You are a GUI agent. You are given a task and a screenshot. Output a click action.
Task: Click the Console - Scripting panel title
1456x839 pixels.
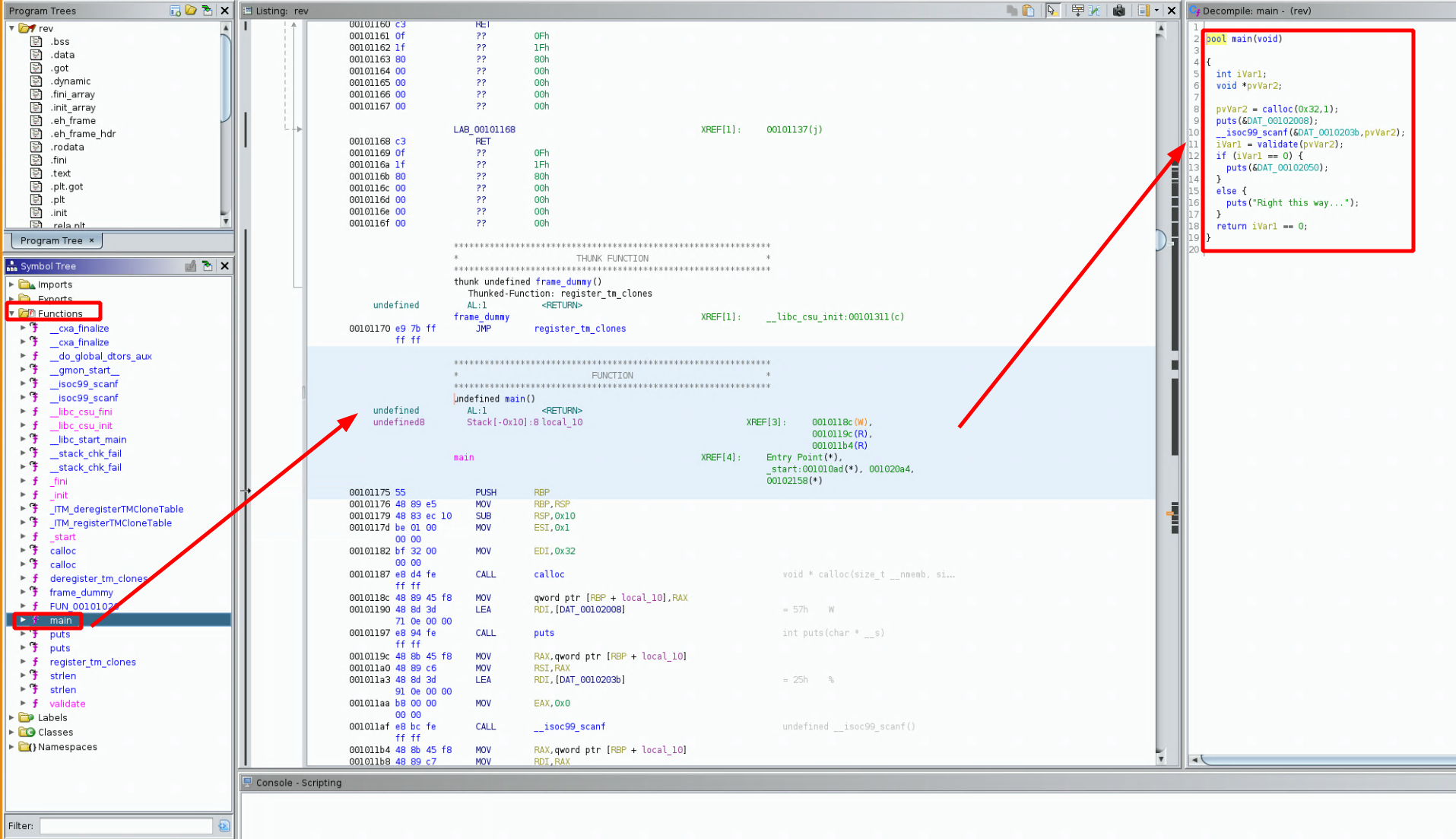(299, 783)
